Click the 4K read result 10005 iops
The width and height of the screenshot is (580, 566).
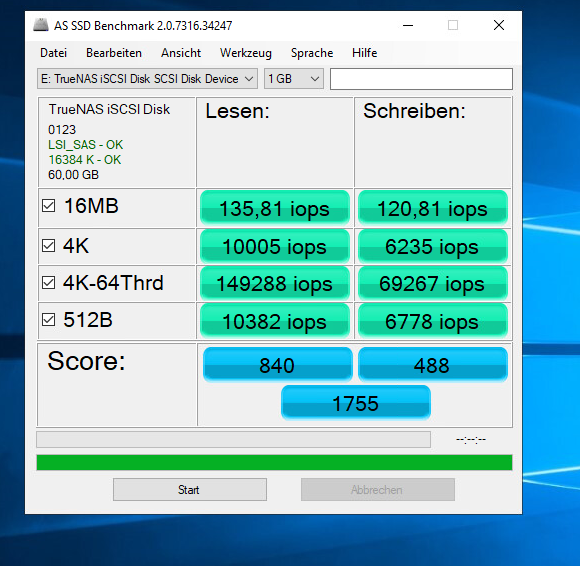tap(274, 246)
